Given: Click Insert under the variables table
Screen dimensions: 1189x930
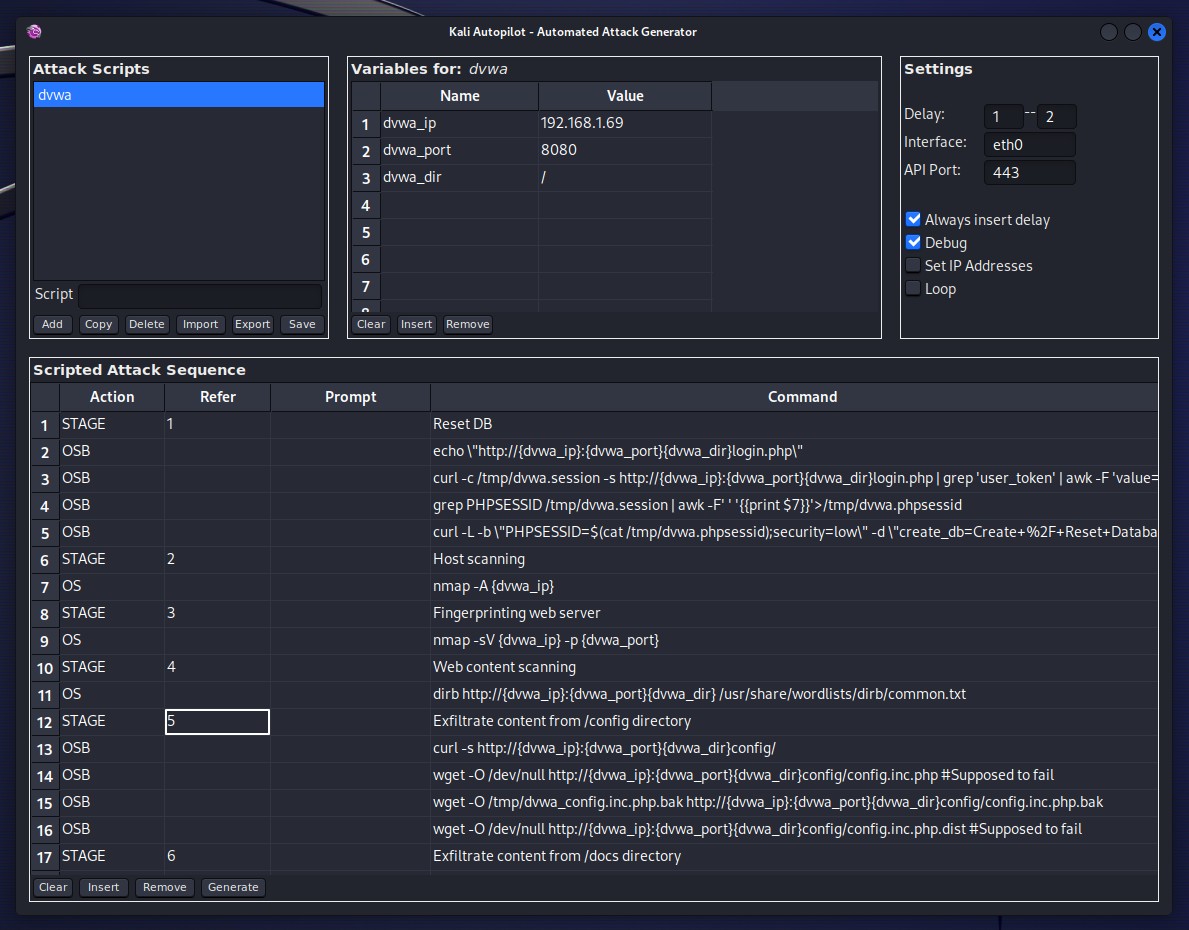Looking at the screenshot, I should click(416, 324).
